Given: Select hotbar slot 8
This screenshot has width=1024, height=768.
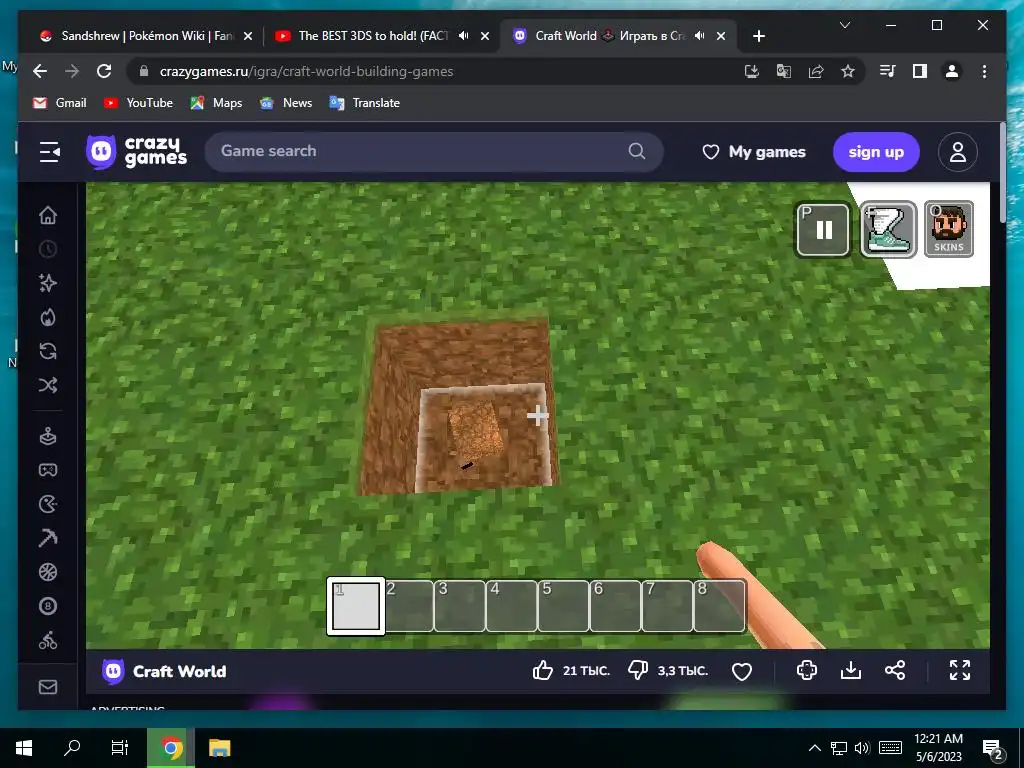Looking at the screenshot, I should point(719,606).
